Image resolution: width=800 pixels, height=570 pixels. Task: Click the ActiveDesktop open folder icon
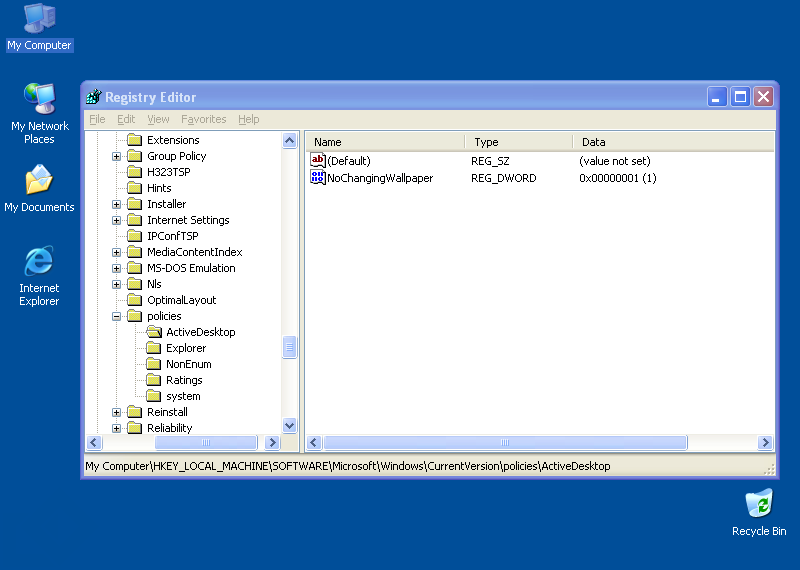tap(154, 332)
